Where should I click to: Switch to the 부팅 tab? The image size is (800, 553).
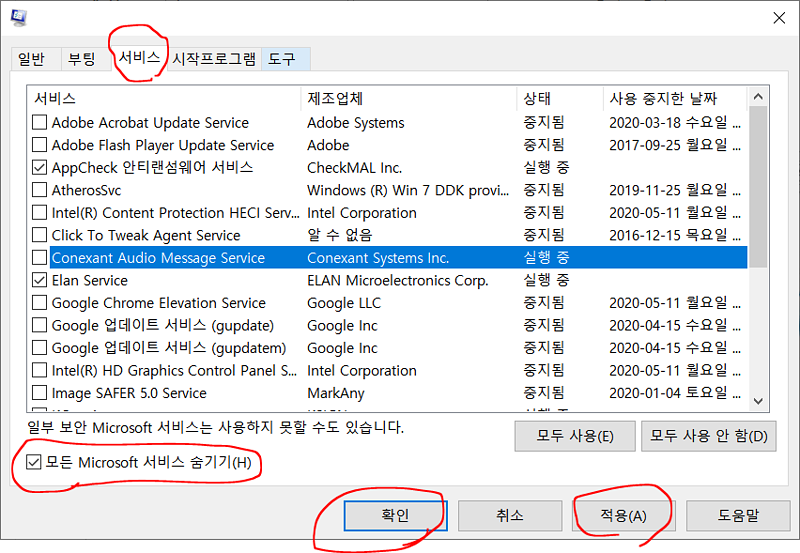(82, 59)
